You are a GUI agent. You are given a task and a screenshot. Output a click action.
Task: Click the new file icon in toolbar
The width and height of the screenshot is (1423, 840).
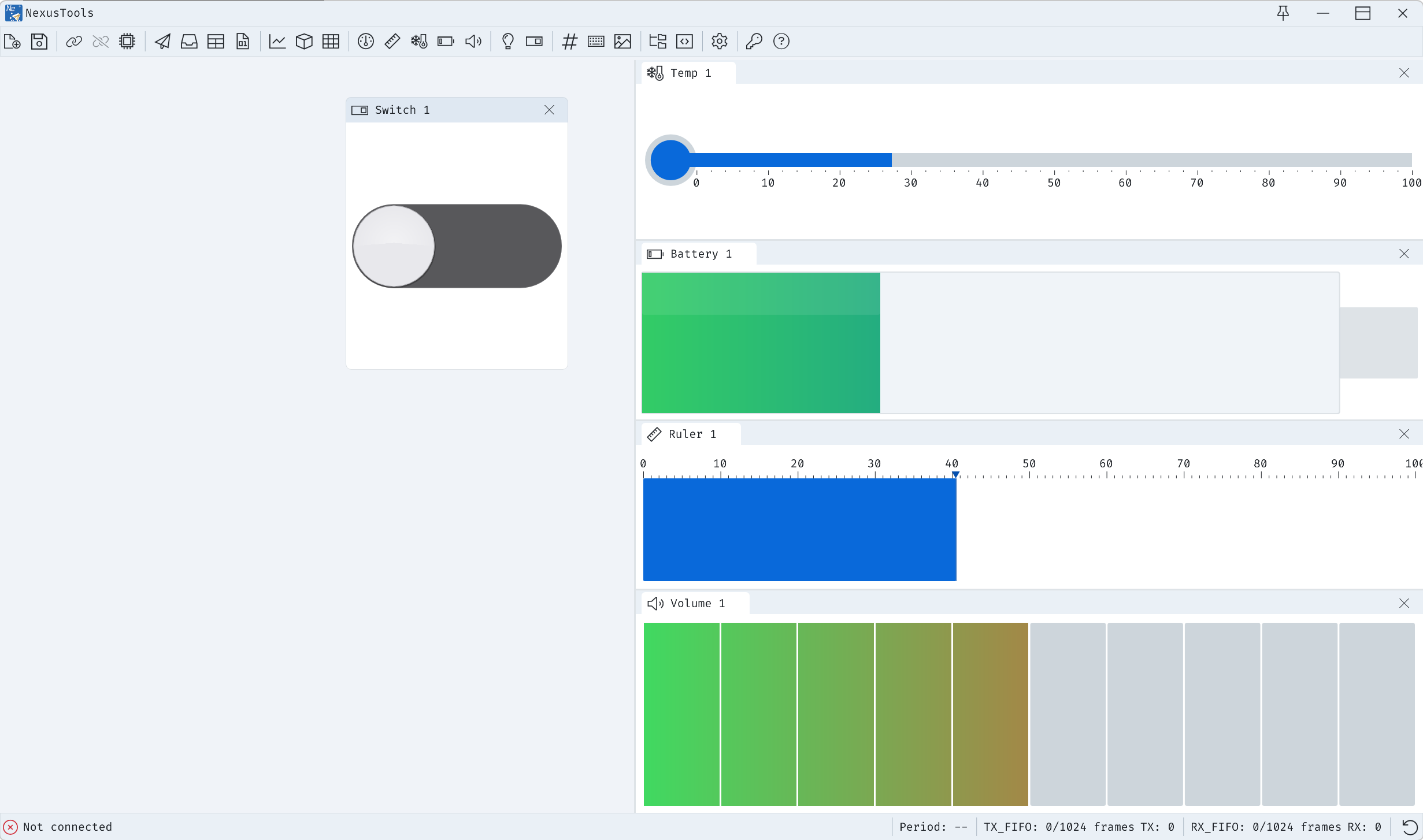(x=12, y=42)
